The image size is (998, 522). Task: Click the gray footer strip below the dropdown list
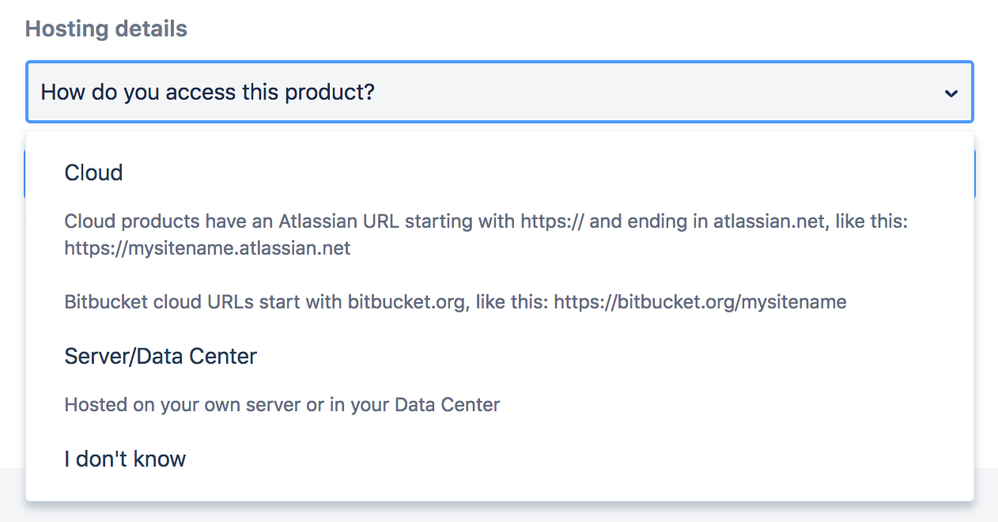tap(499, 511)
